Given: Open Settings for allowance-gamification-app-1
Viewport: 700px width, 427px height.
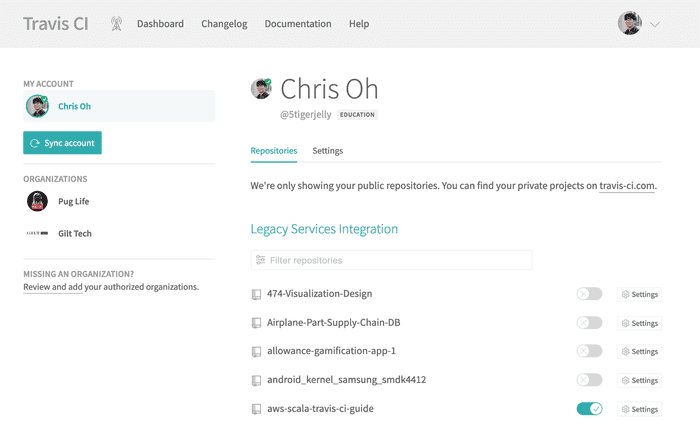Looking at the screenshot, I should point(639,352).
